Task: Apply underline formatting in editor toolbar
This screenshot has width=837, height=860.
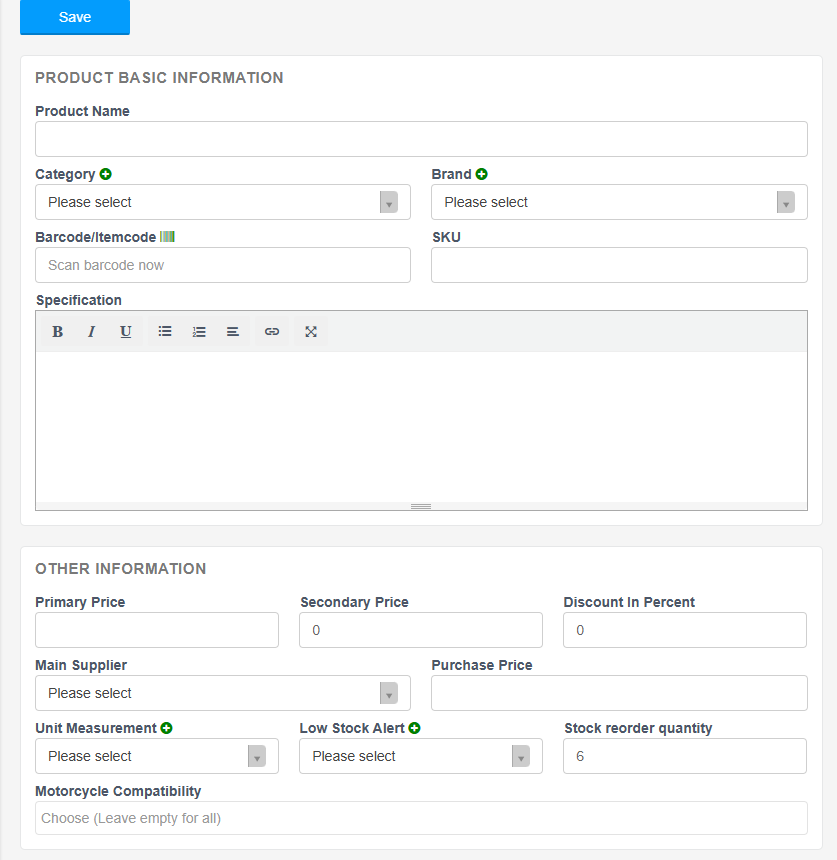Action: coord(126,332)
